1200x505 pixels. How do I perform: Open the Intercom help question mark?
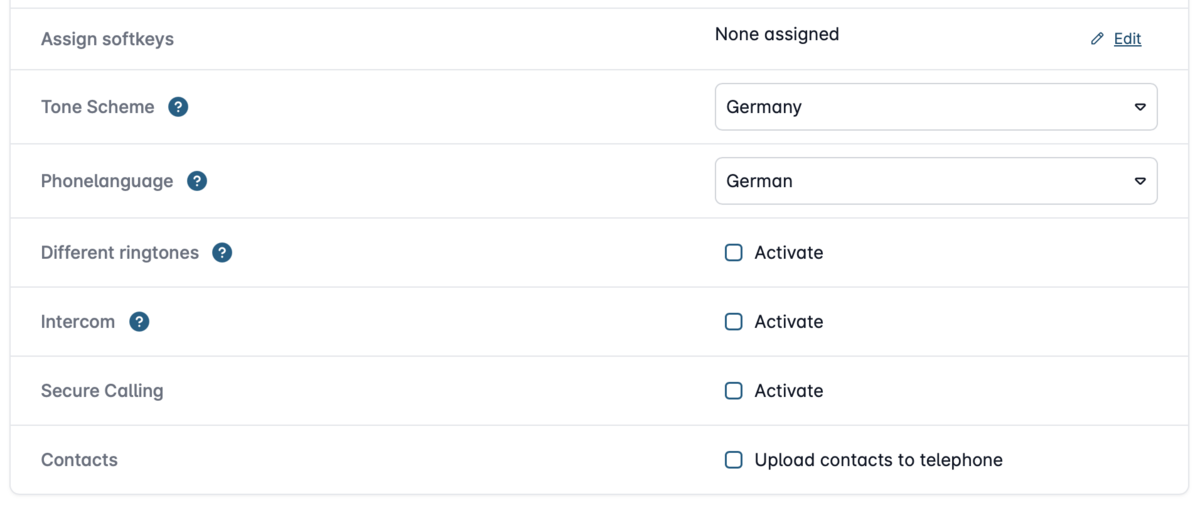click(139, 322)
